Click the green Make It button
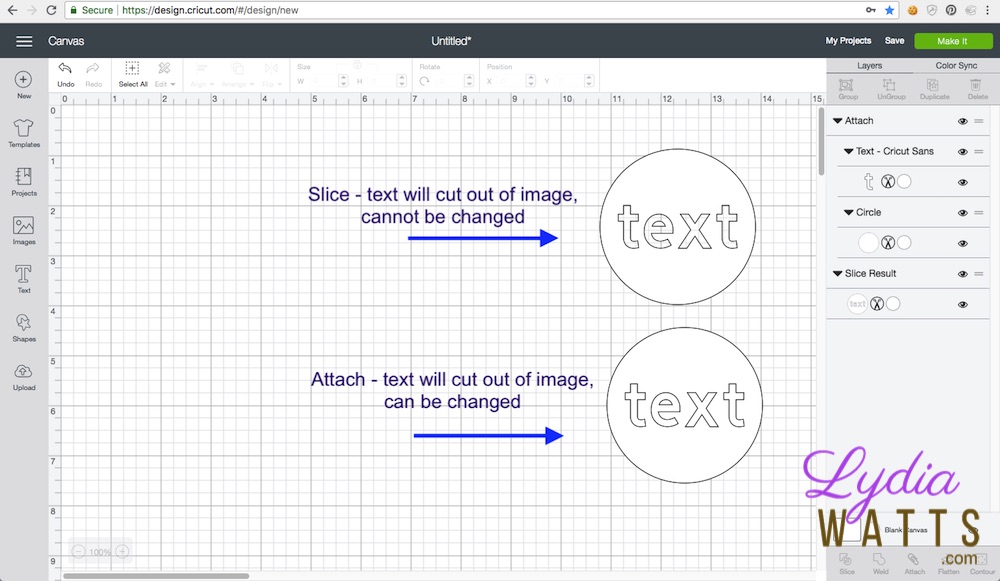Screen dimensions: 1000x581 (x=953, y=41)
